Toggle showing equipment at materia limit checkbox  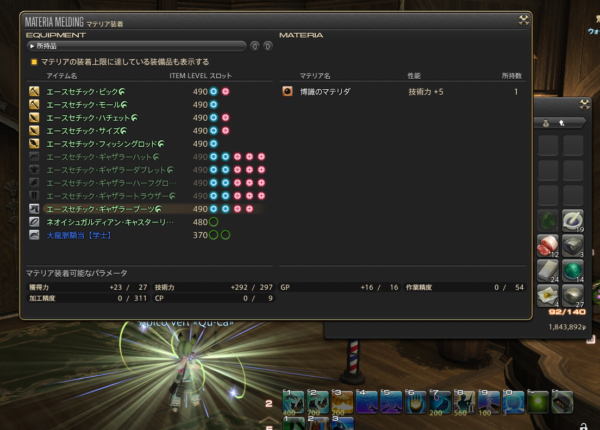pyautogui.click(x=33, y=61)
